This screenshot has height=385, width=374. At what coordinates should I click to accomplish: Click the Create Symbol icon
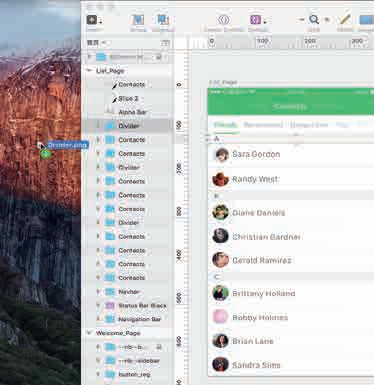223,20
